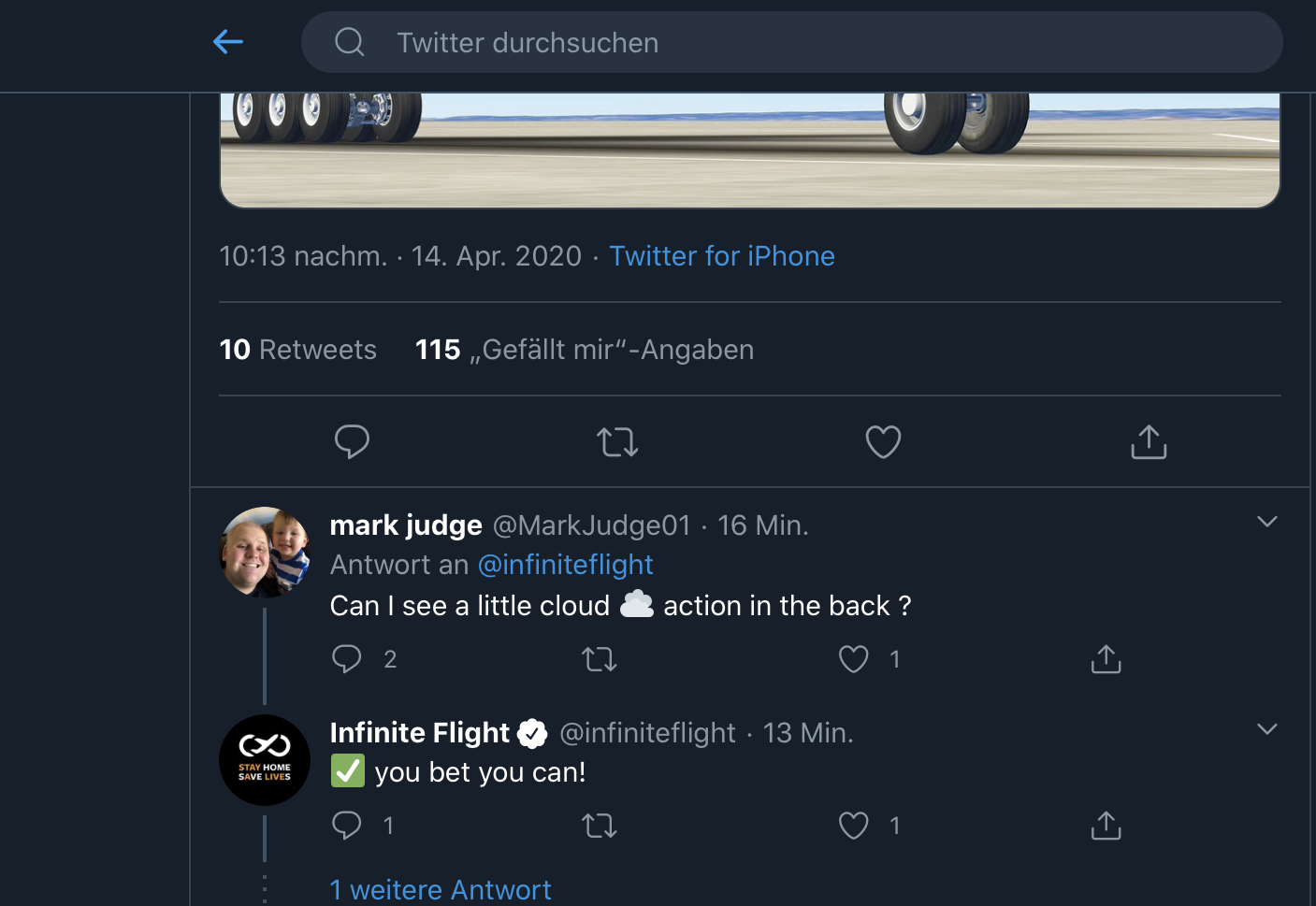Like the main tweet with heart
1316x906 pixels.
(883, 441)
